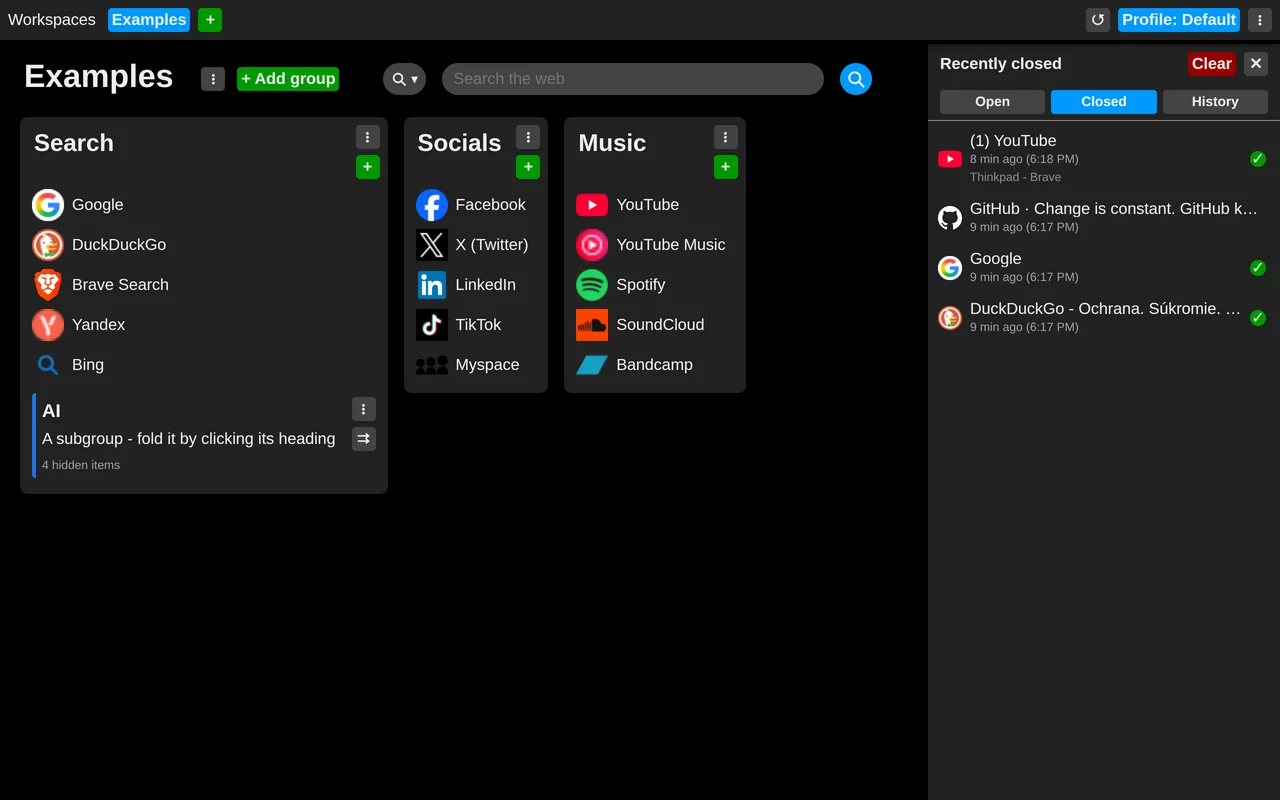Image resolution: width=1280 pixels, height=800 pixels.
Task: Click green checkmark on (1) YouTube entry
Action: [1258, 159]
